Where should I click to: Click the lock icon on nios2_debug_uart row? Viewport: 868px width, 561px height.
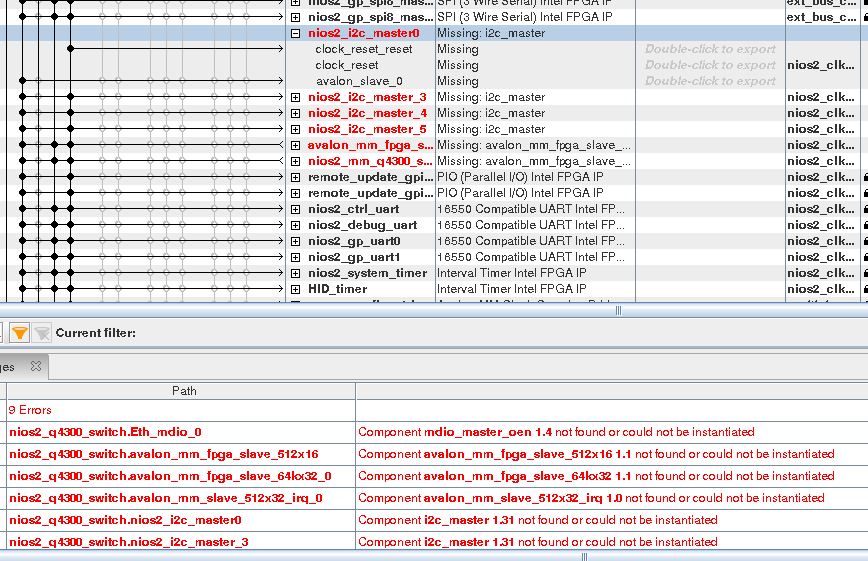(864, 225)
